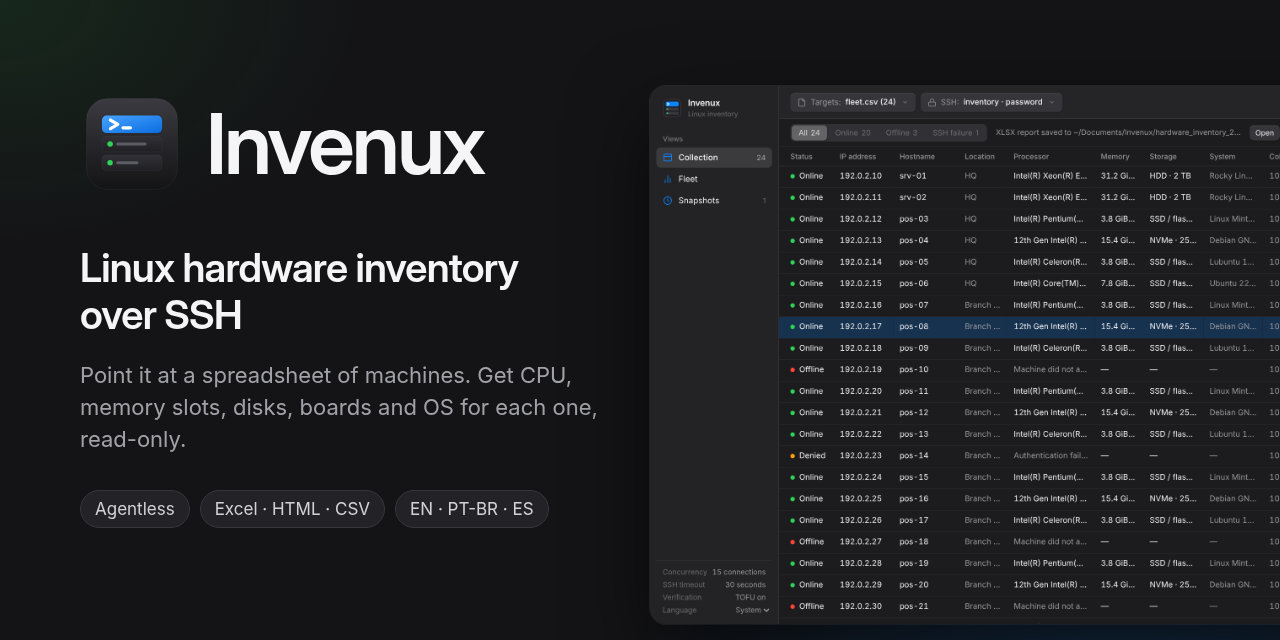Click IP address 192.0.2.12
Viewport: 1280px width, 640px height.
(860, 219)
